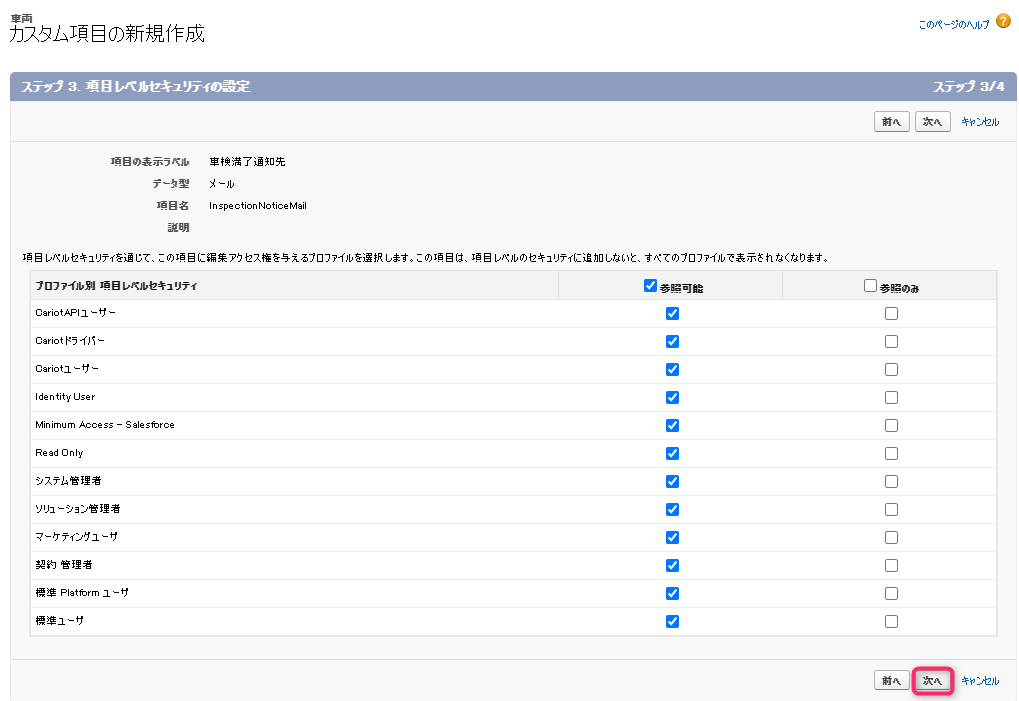Select the CariotAPIユーザー profile name
This screenshot has height=701, width=1019.
(x=75, y=312)
